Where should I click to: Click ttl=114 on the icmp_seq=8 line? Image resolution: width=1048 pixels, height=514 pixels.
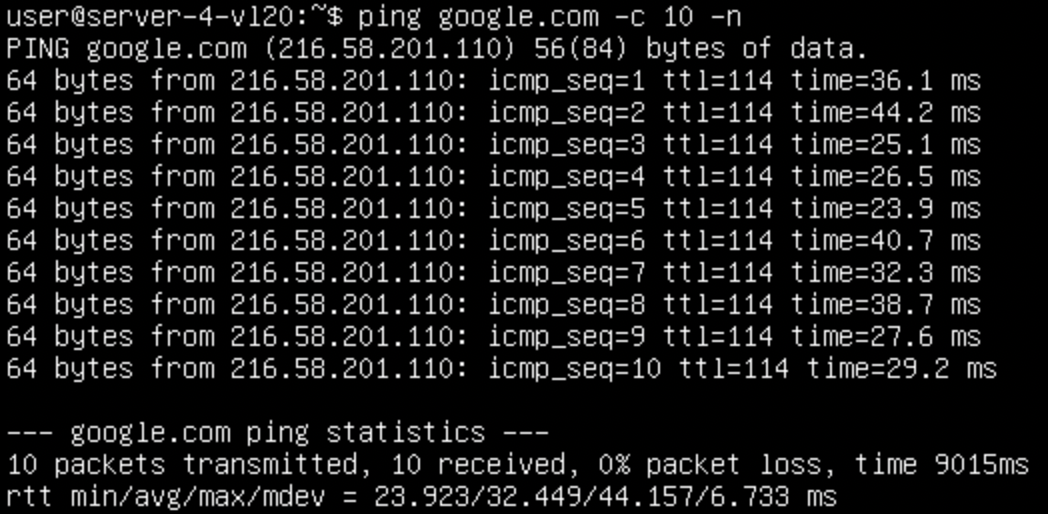[718, 305]
